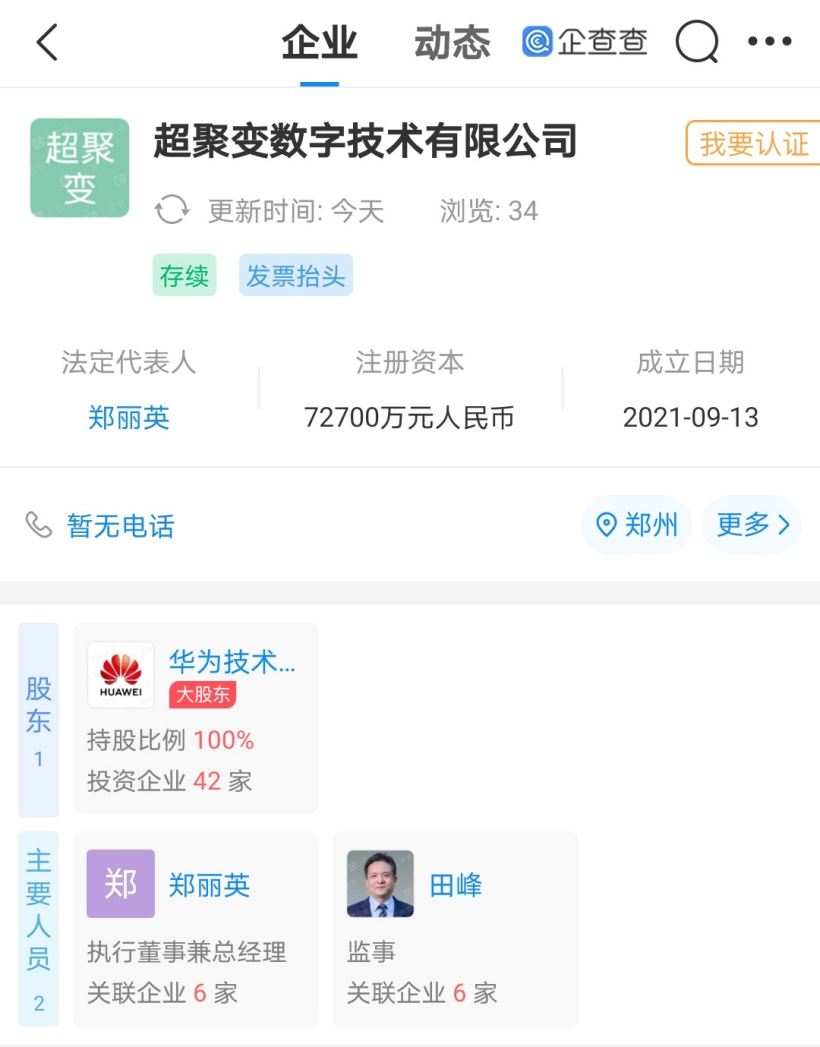
Task: Tap 田峰's profile photo
Action: (380, 884)
